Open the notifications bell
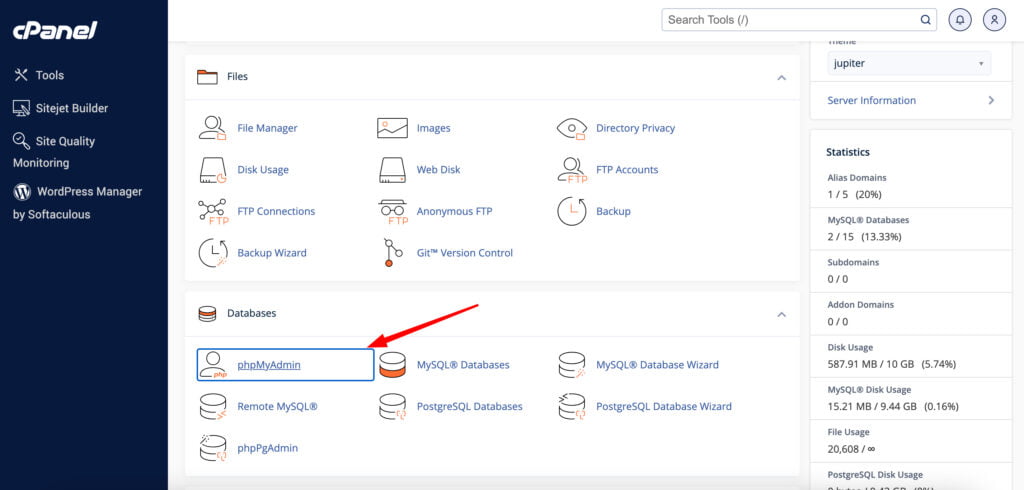The width and height of the screenshot is (1024, 490). [960, 20]
